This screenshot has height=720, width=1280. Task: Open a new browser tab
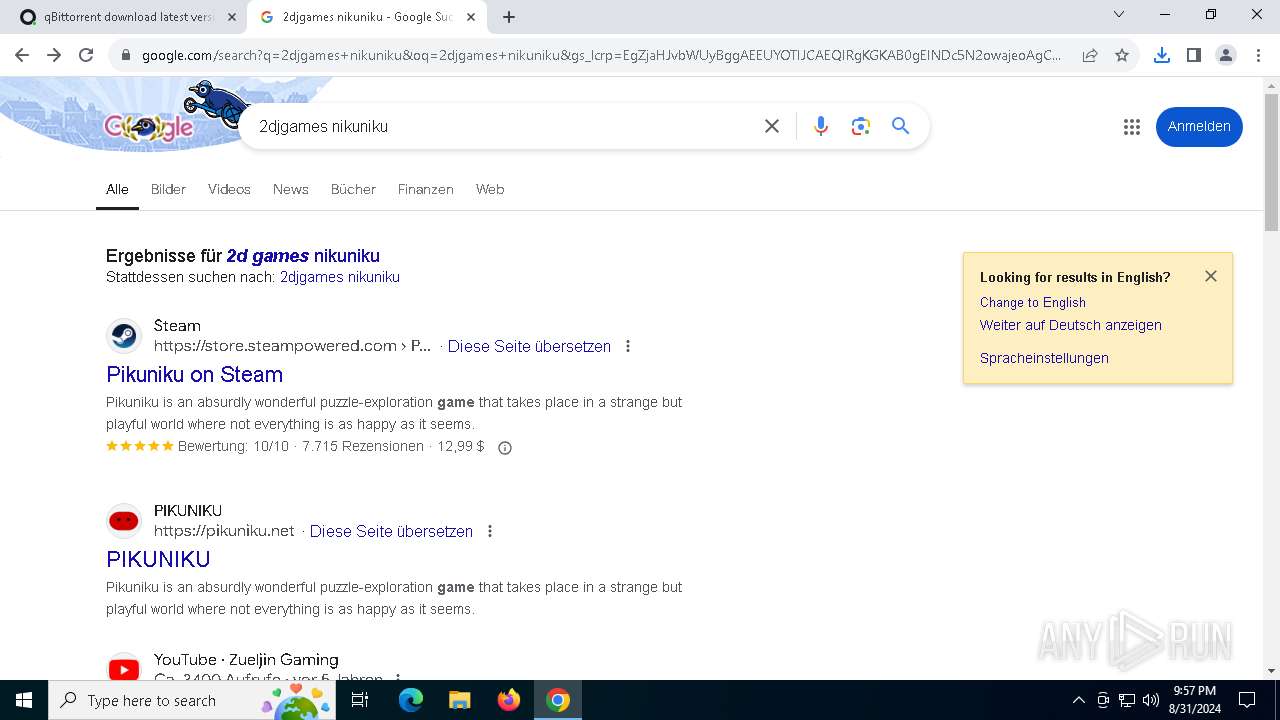pyautogui.click(x=509, y=17)
